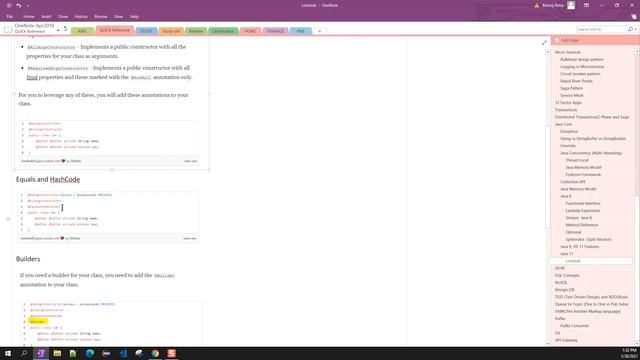Switch to the Resume section tab
The height and width of the screenshot is (360, 640).
(x=196, y=31)
